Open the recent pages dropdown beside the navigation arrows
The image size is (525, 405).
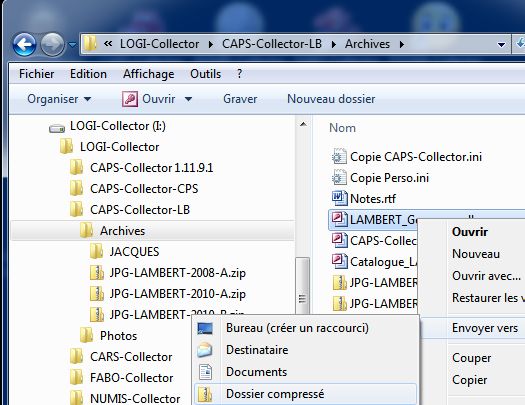click(72, 44)
